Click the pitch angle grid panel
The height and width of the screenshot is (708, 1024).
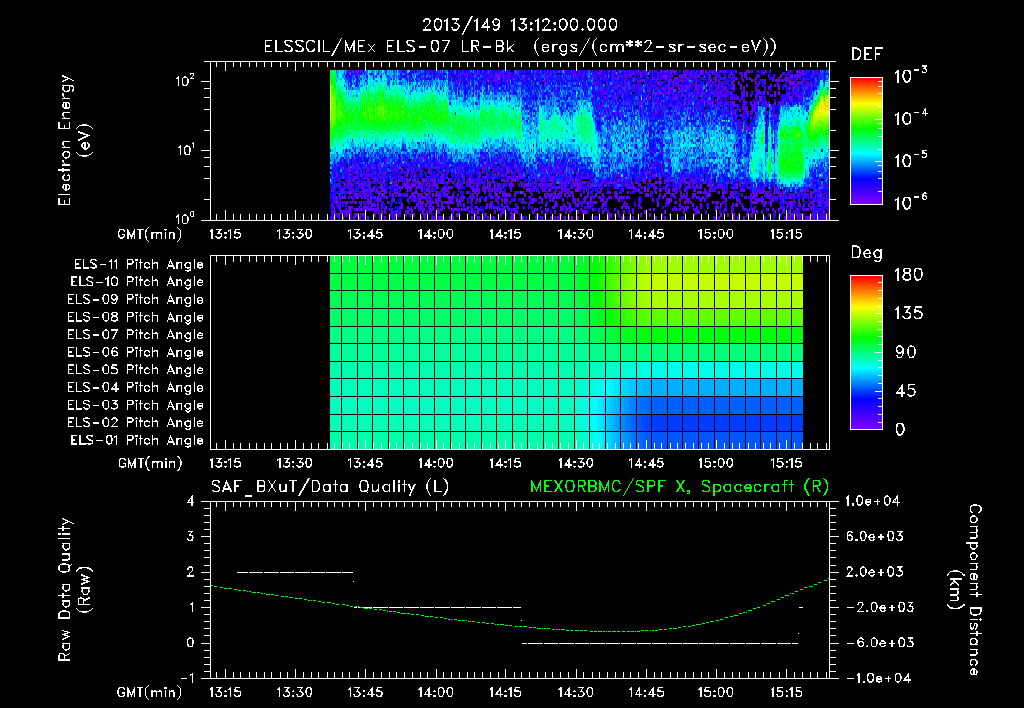(x=519, y=352)
